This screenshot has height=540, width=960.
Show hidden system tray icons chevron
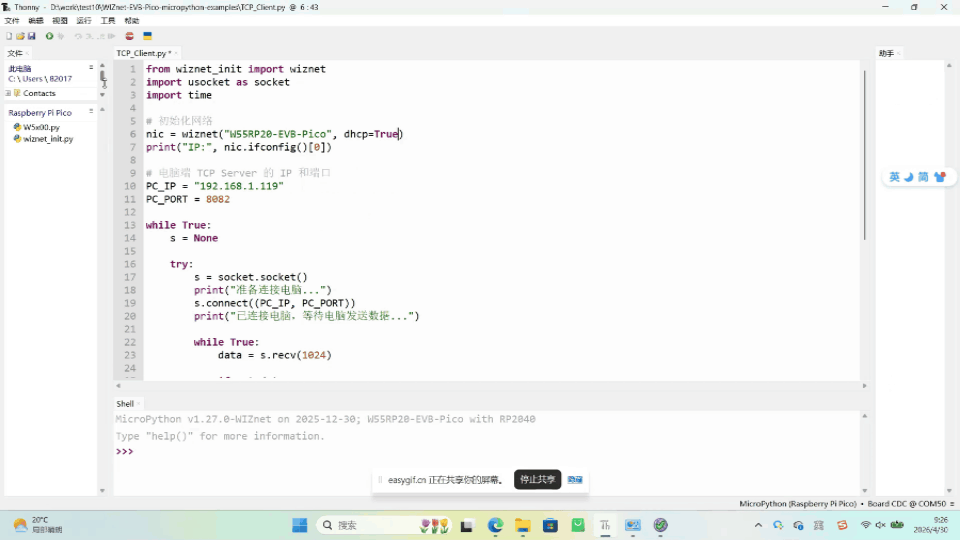click(758, 525)
